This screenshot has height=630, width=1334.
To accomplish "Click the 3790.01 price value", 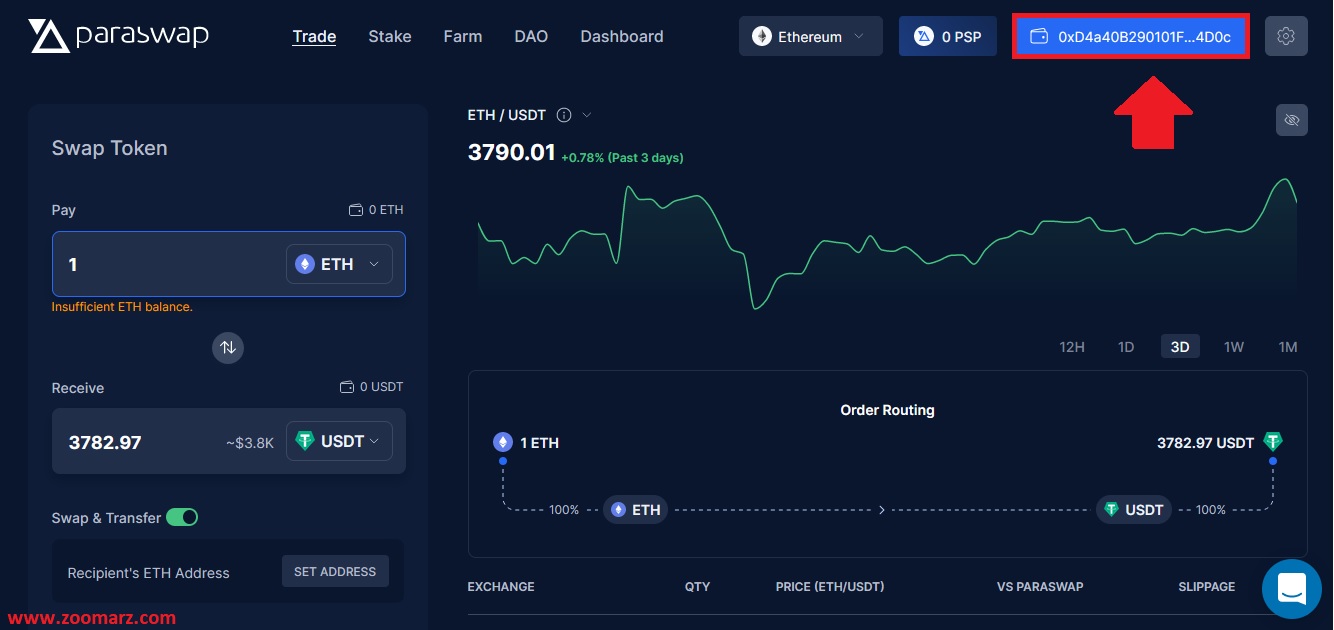I will tap(511, 152).
